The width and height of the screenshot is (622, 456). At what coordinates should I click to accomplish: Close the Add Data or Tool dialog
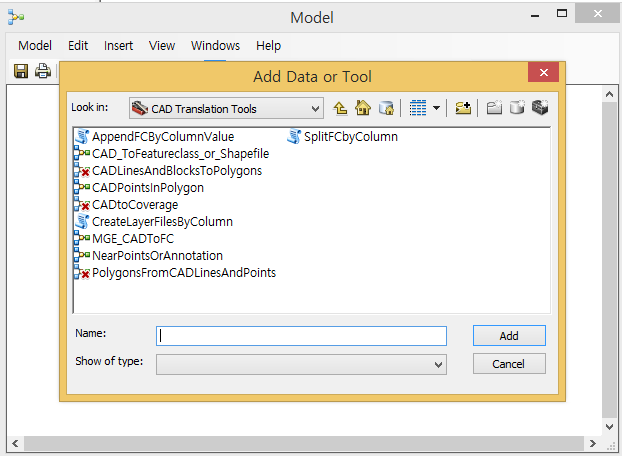(543, 72)
